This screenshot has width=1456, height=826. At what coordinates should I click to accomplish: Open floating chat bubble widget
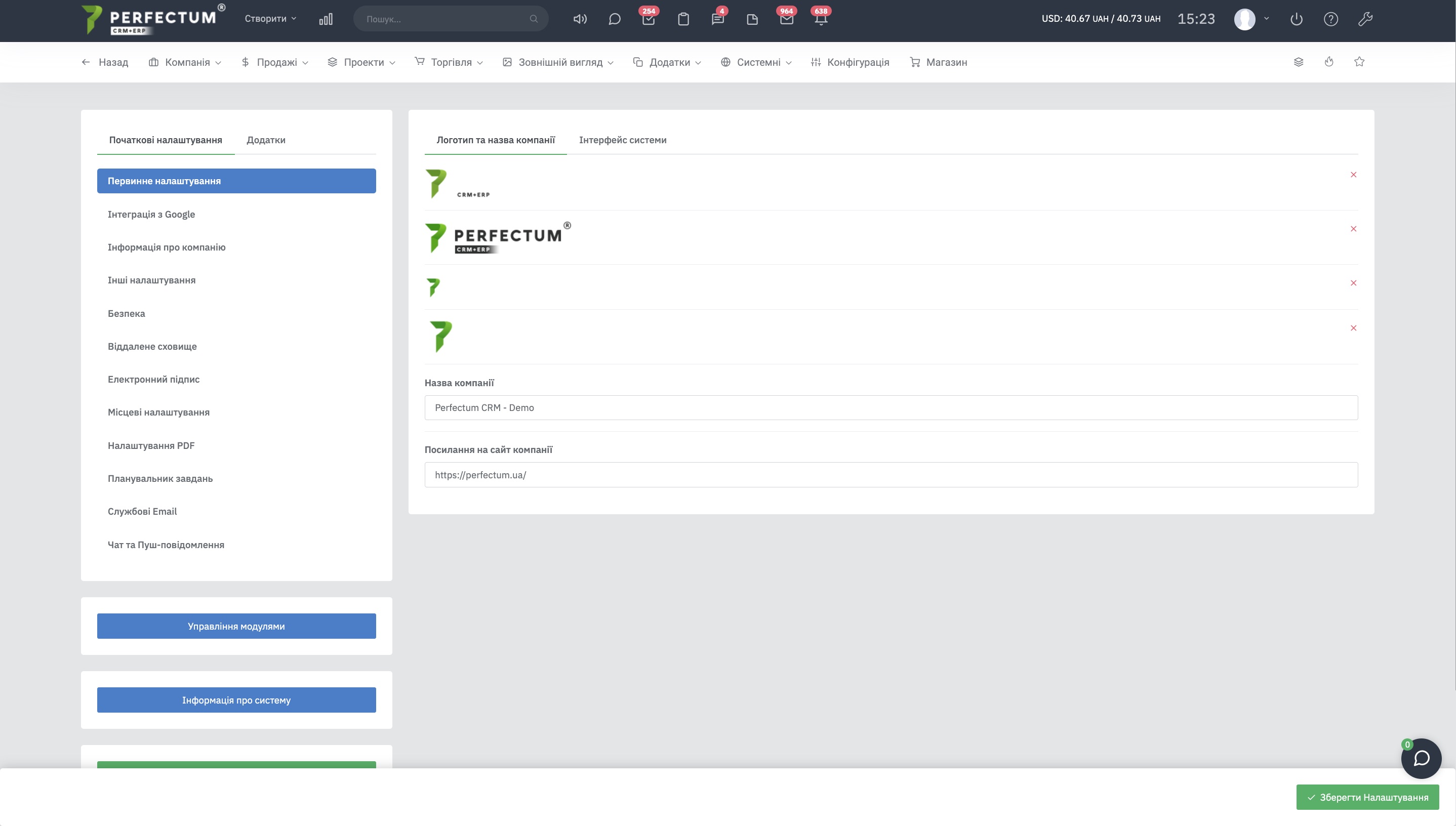pyautogui.click(x=1421, y=758)
